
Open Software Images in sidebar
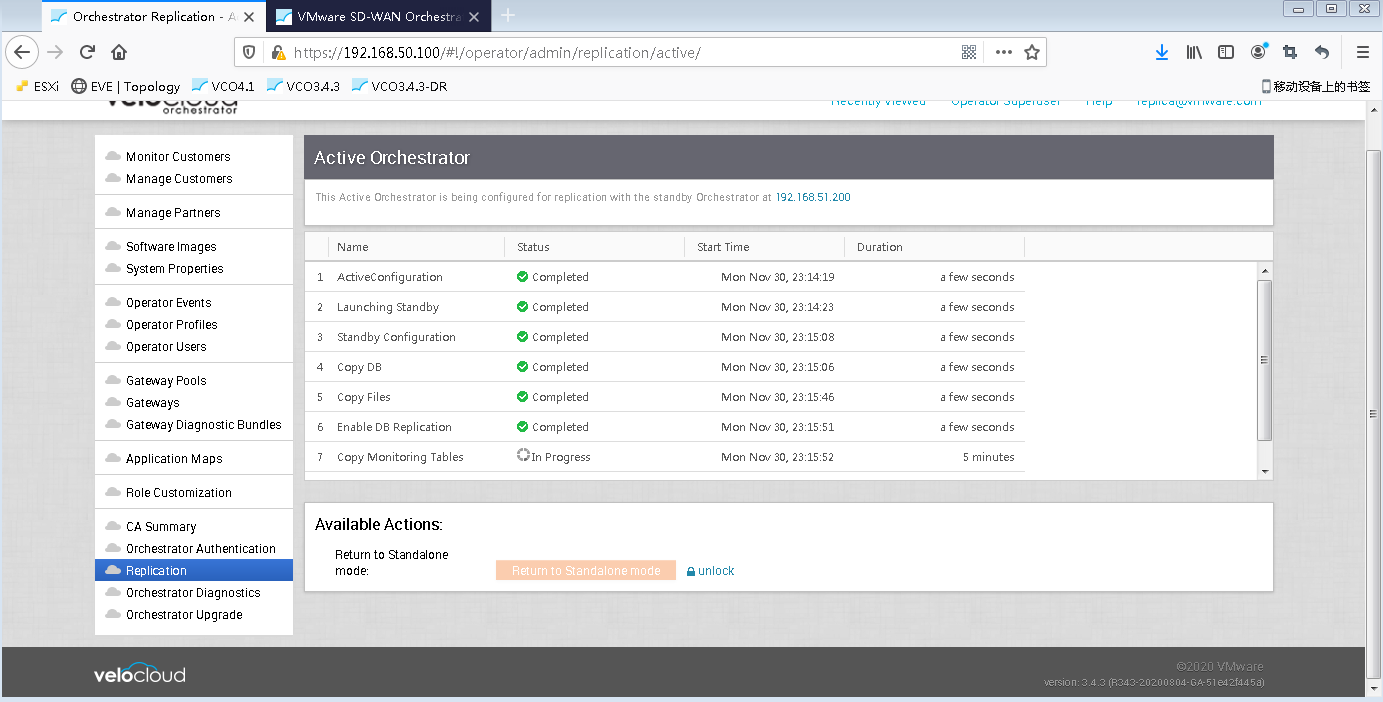tap(171, 247)
